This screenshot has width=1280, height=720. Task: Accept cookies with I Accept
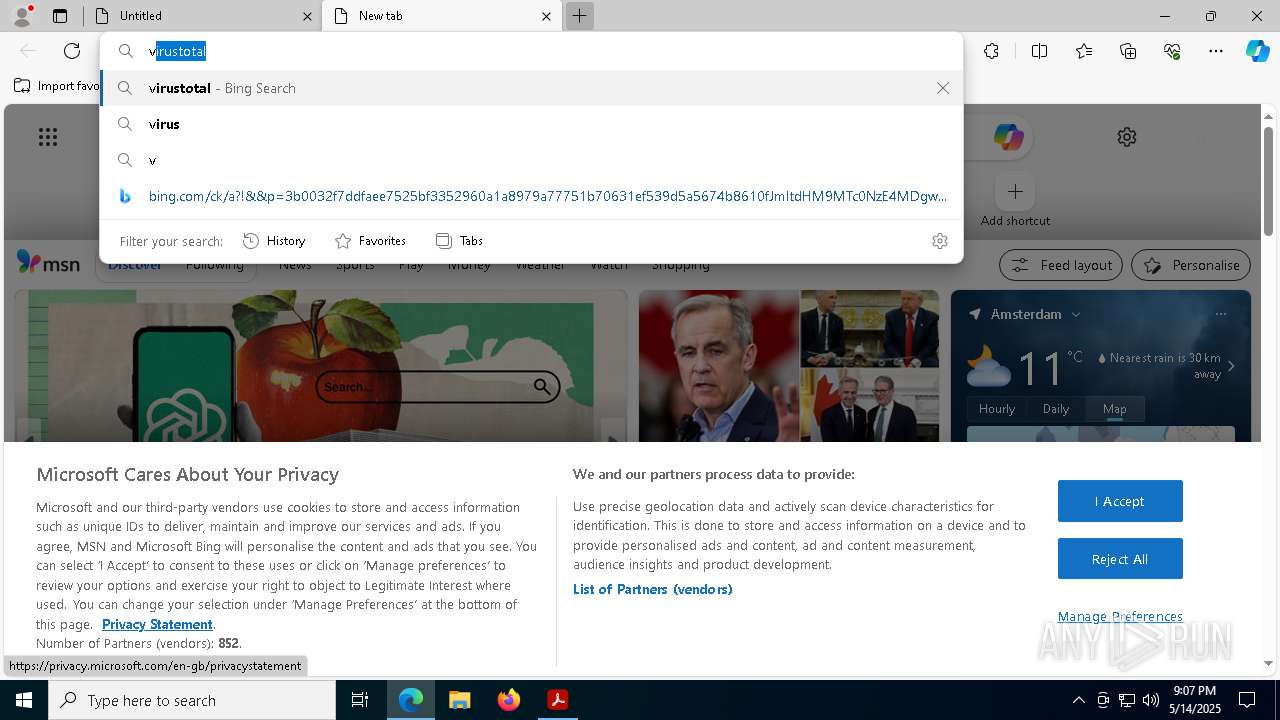pyautogui.click(x=1120, y=501)
